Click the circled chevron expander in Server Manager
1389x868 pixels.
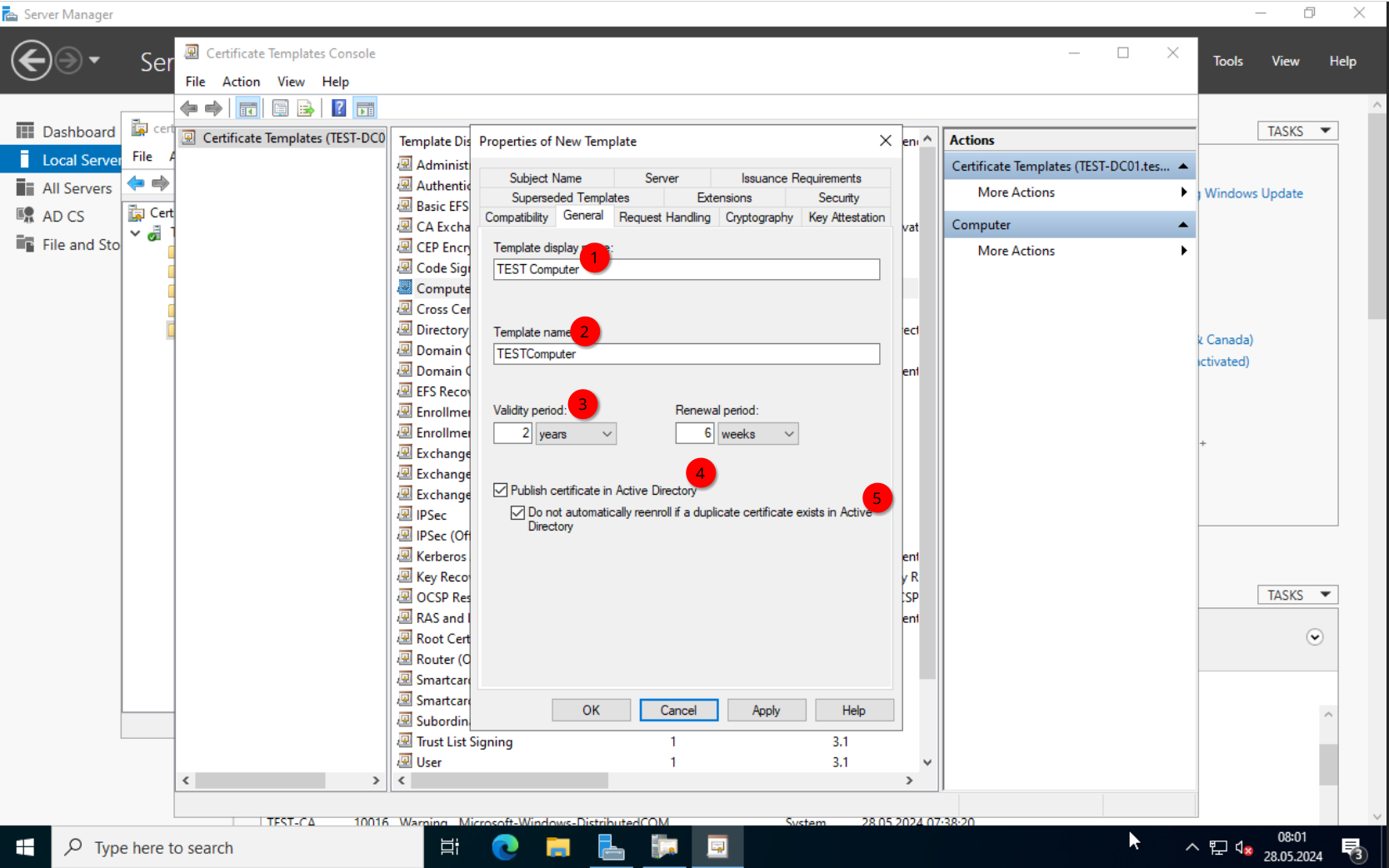1315,637
